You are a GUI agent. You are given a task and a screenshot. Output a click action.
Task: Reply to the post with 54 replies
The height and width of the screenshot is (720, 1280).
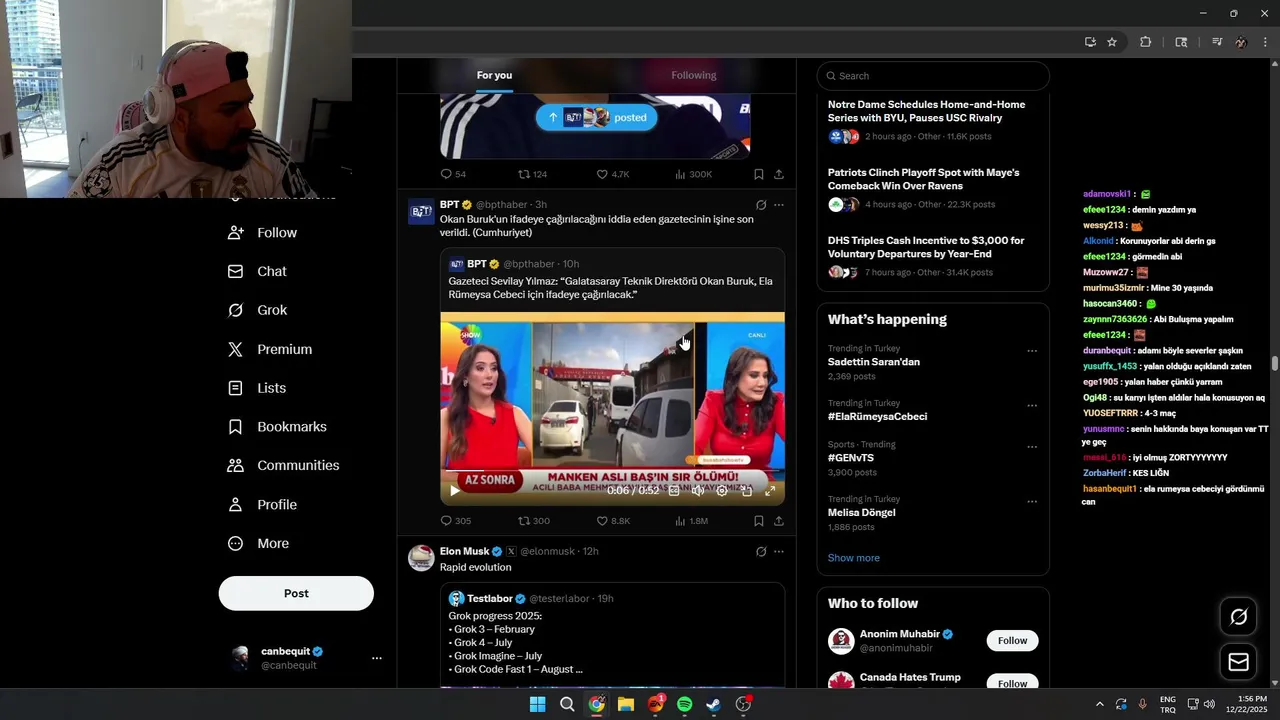(453, 174)
